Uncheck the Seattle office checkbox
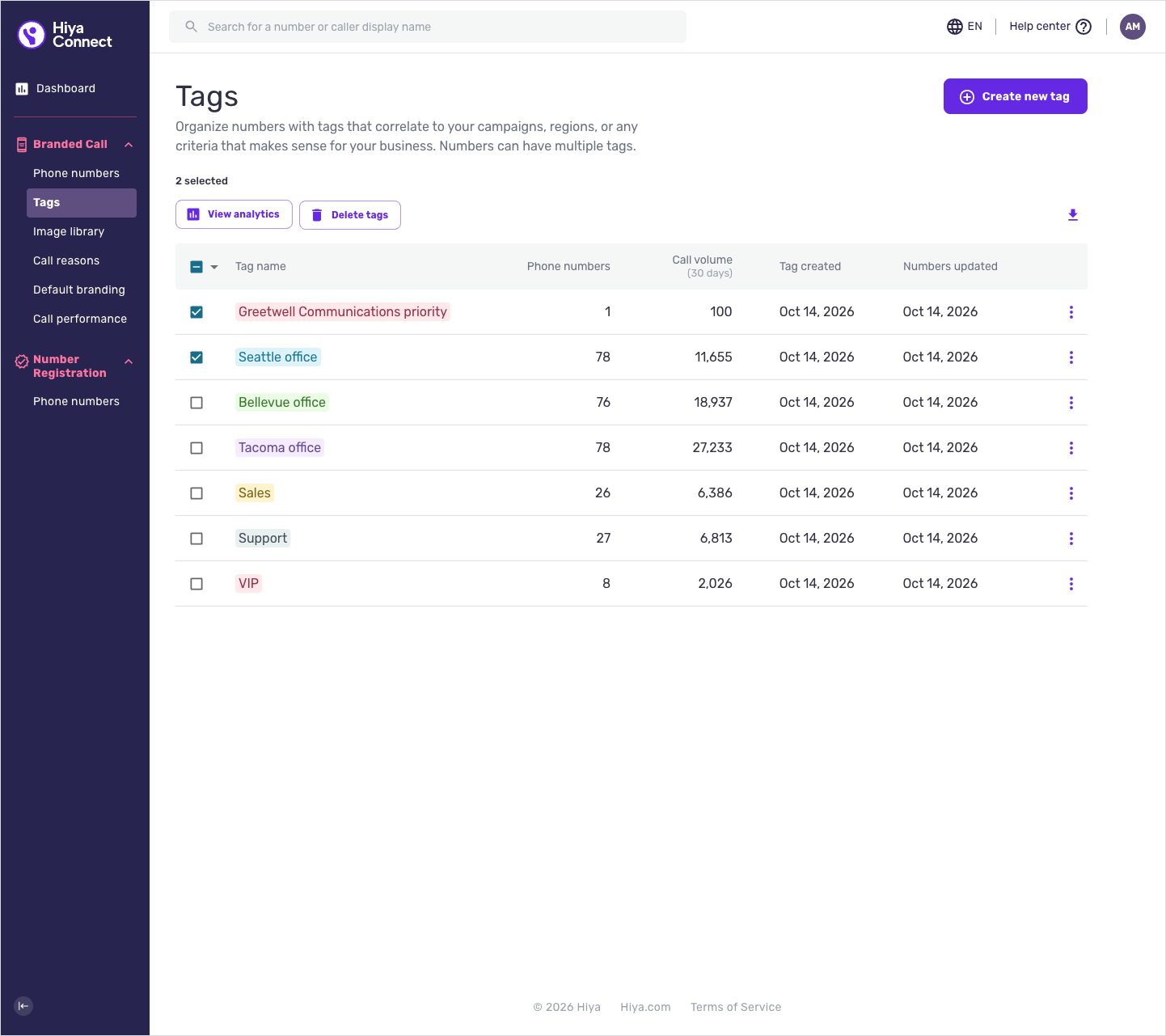 click(x=196, y=357)
